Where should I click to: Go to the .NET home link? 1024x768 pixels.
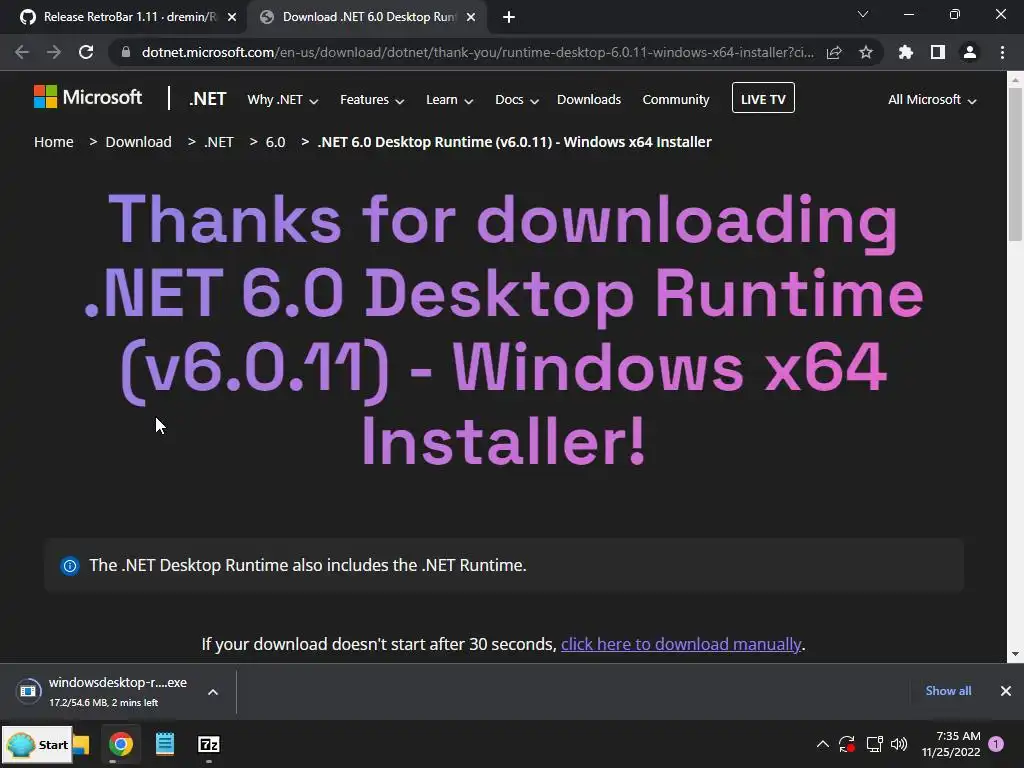208,99
